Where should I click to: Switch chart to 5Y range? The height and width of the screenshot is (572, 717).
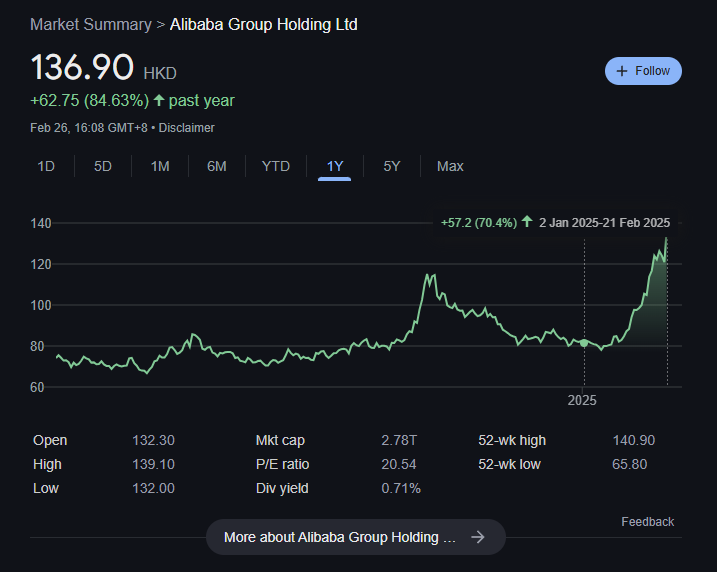(x=392, y=166)
